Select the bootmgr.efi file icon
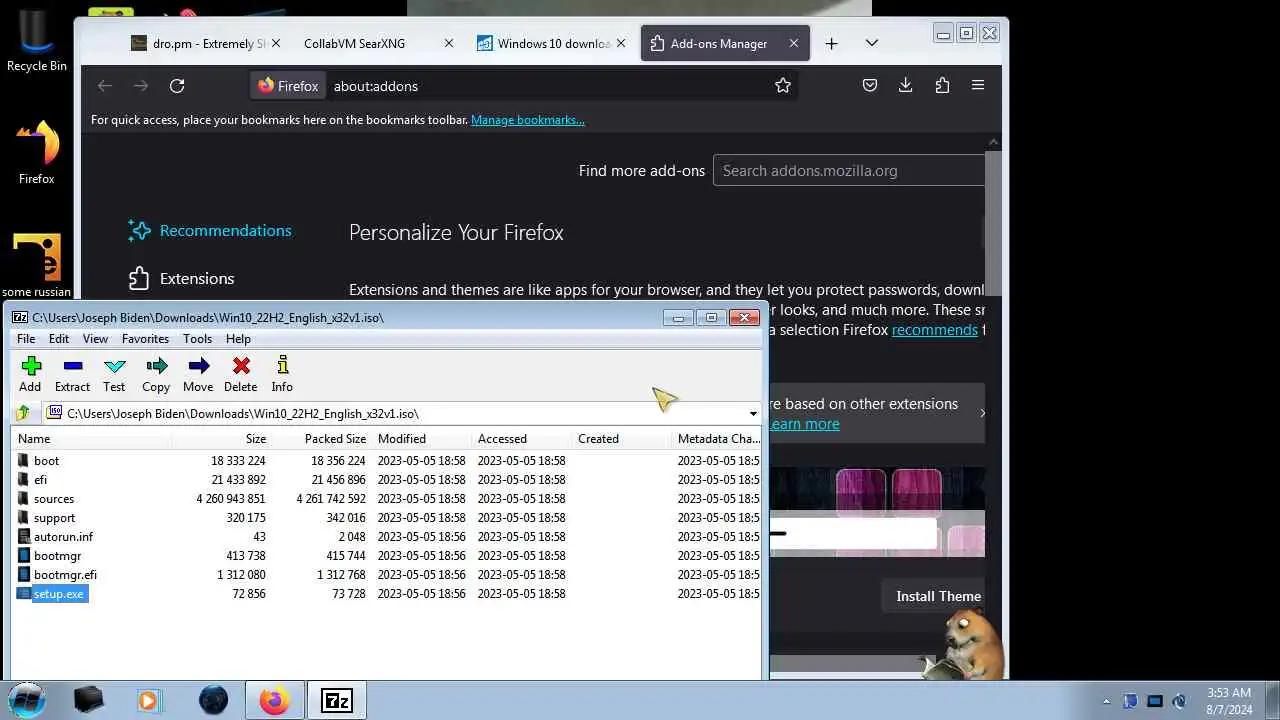Viewport: 1280px width, 720px height. click(x=24, y=575)
